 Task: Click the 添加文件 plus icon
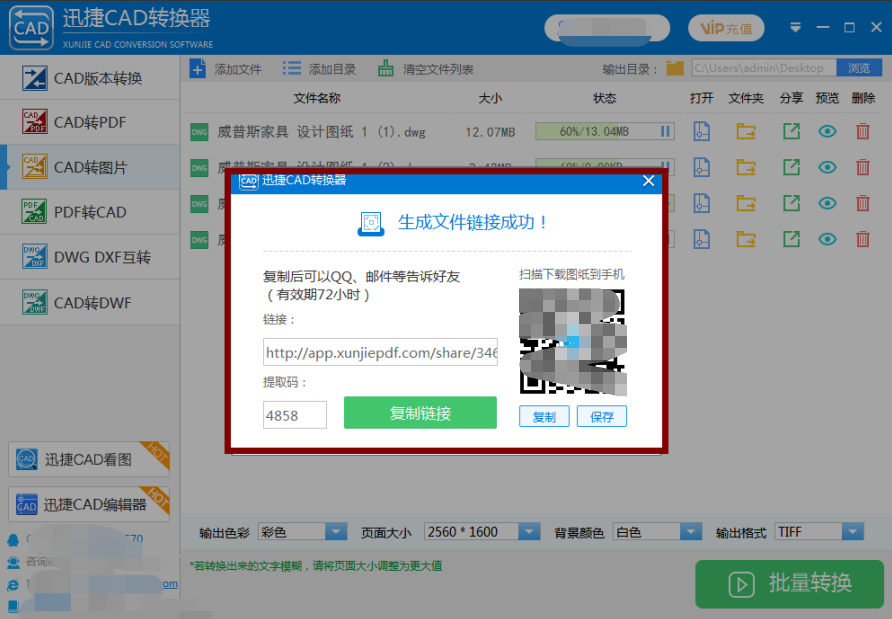click(198, 69)
